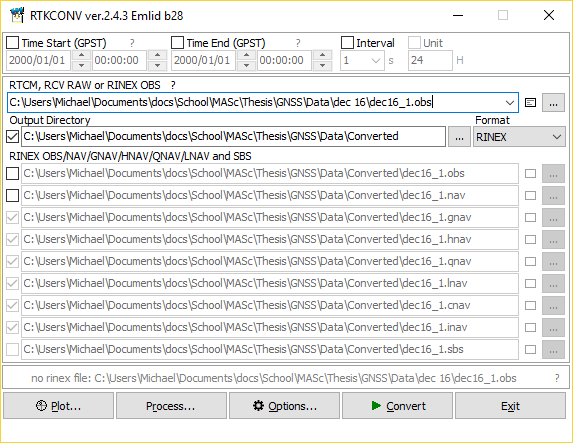Enable the Time Start (GPST) checkbox
This screenshot has width=573, height=443.
click(x=12, y=43)
